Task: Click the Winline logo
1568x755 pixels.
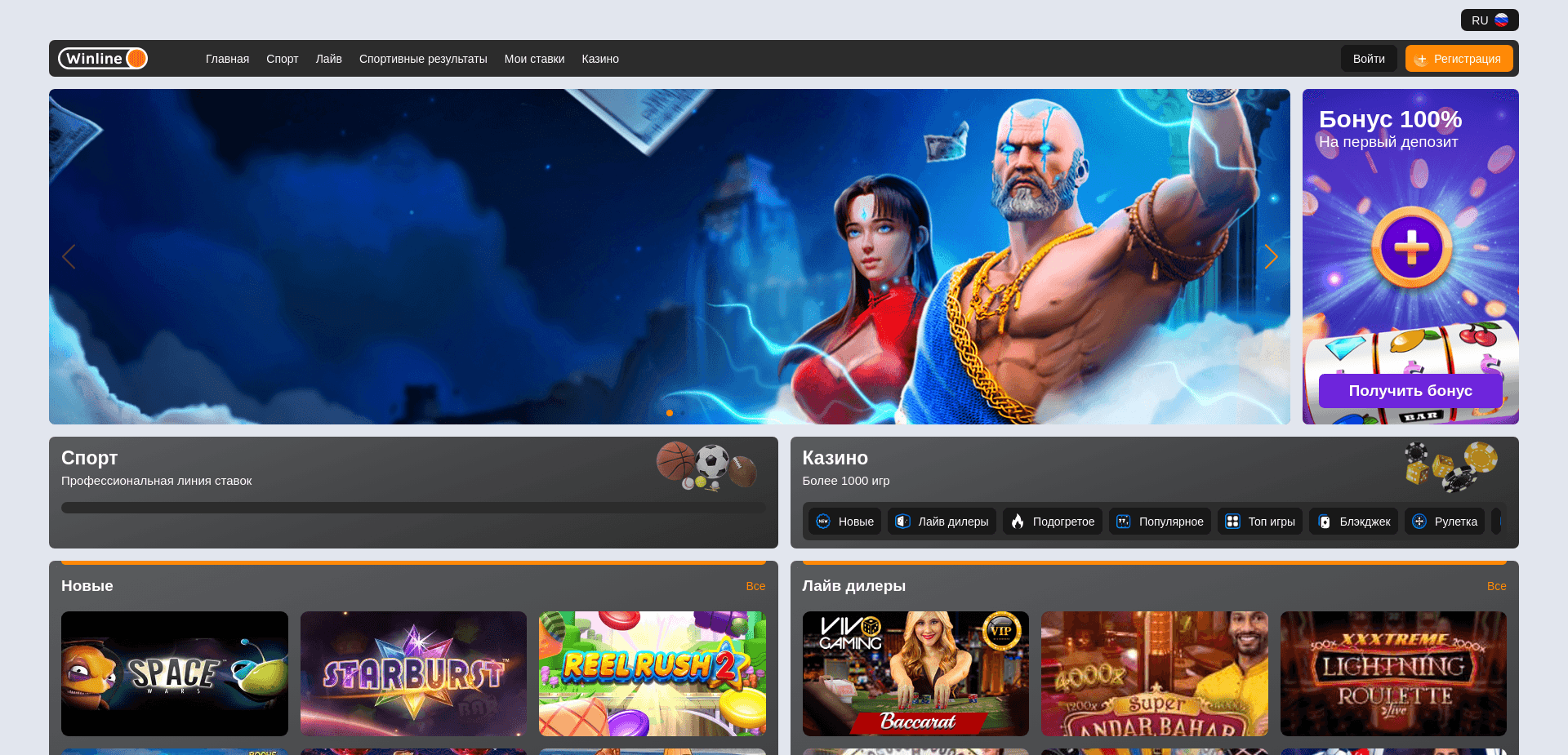Action: click(x=102, y=58)
